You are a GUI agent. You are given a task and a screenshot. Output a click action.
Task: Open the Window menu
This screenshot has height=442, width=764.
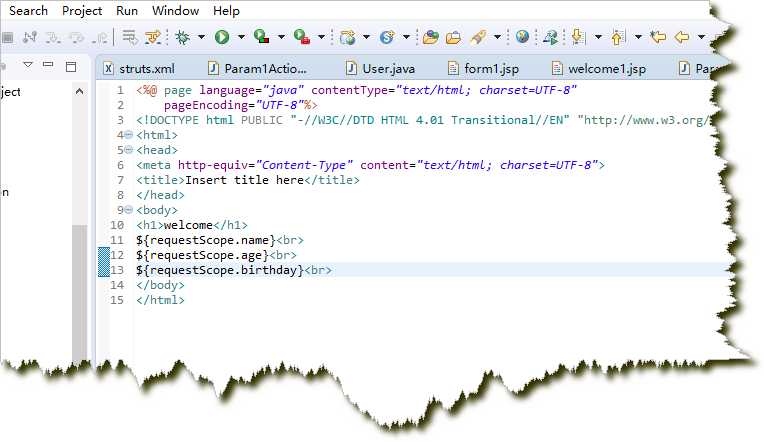pyautogui.click(x=175, y=11)
